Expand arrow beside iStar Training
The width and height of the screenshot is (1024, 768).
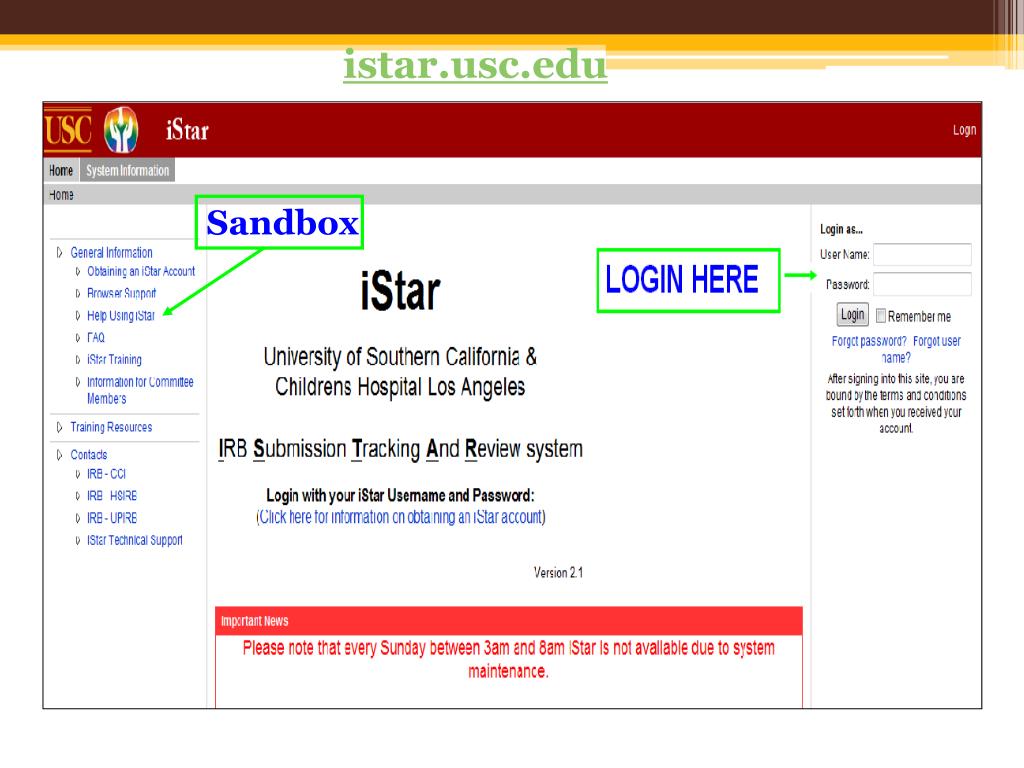78,359
